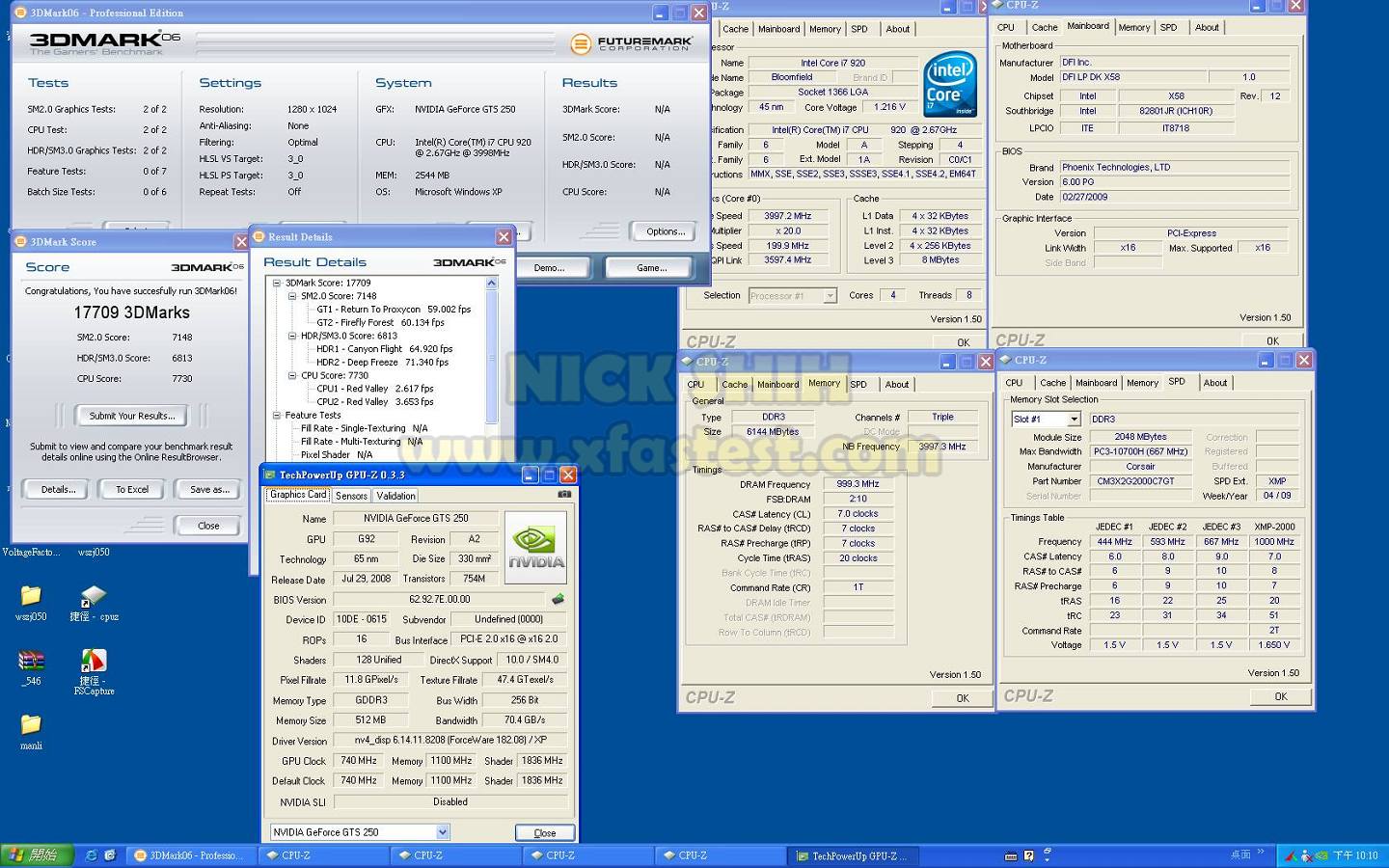The height and width of the screenshot is (868, 1389).
Task: Click the 17709 3DMarks score text
Action: click(x=132, y=312)
